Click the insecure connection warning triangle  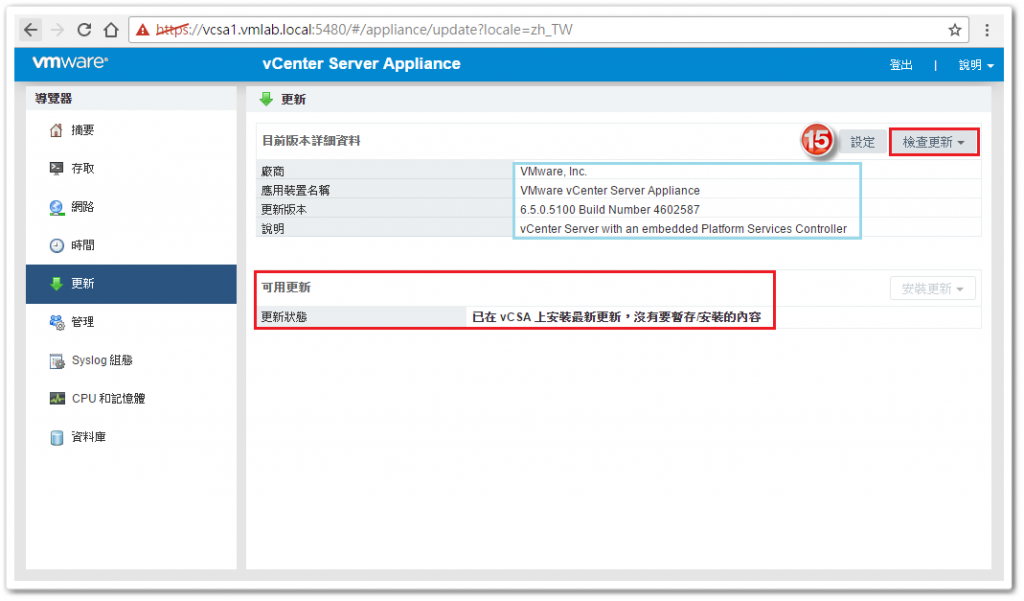(142, 30)
